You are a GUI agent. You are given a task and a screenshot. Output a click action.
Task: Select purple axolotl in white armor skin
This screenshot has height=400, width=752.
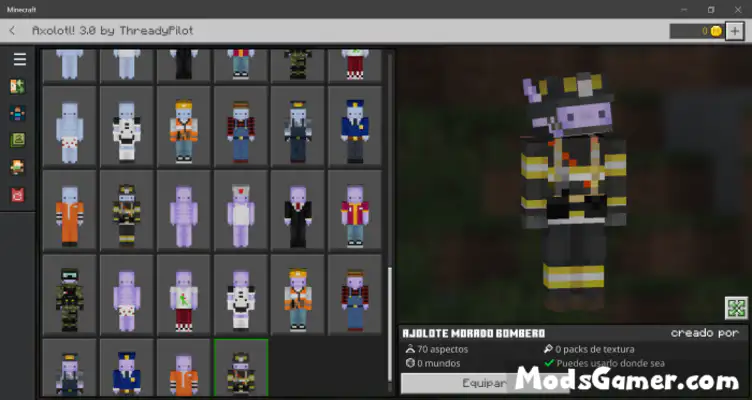[x=241, y=295]
